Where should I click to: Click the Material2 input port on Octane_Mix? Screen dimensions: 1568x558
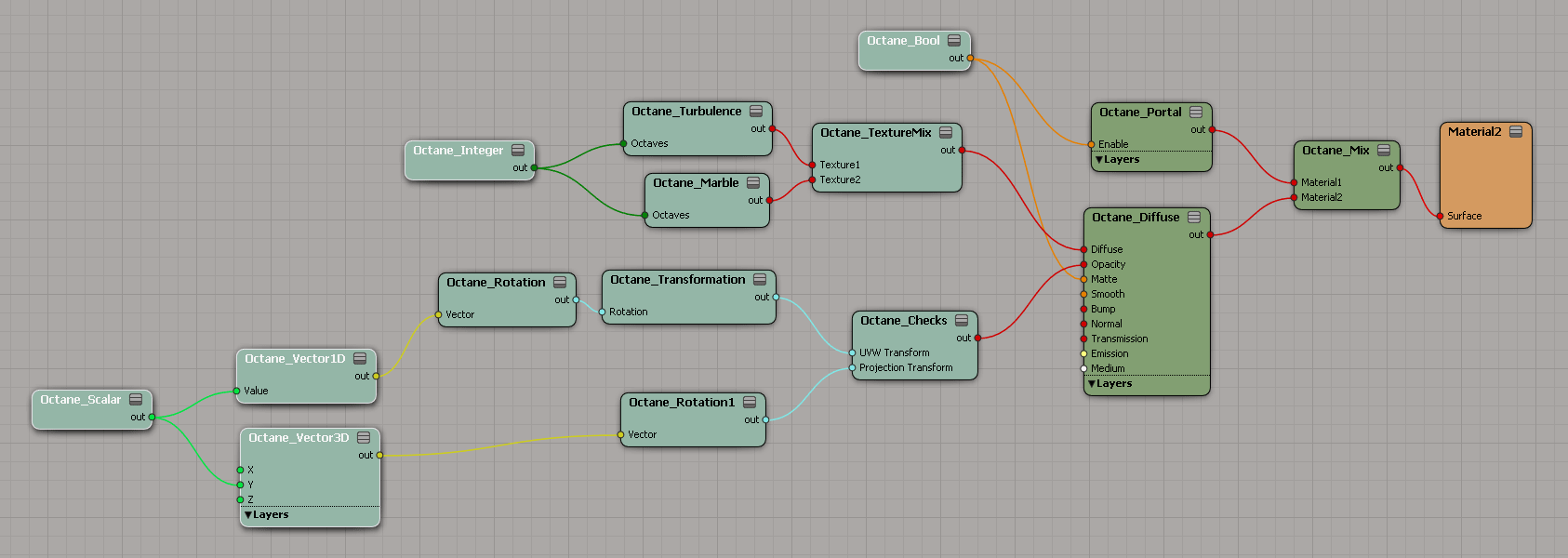1294,197
